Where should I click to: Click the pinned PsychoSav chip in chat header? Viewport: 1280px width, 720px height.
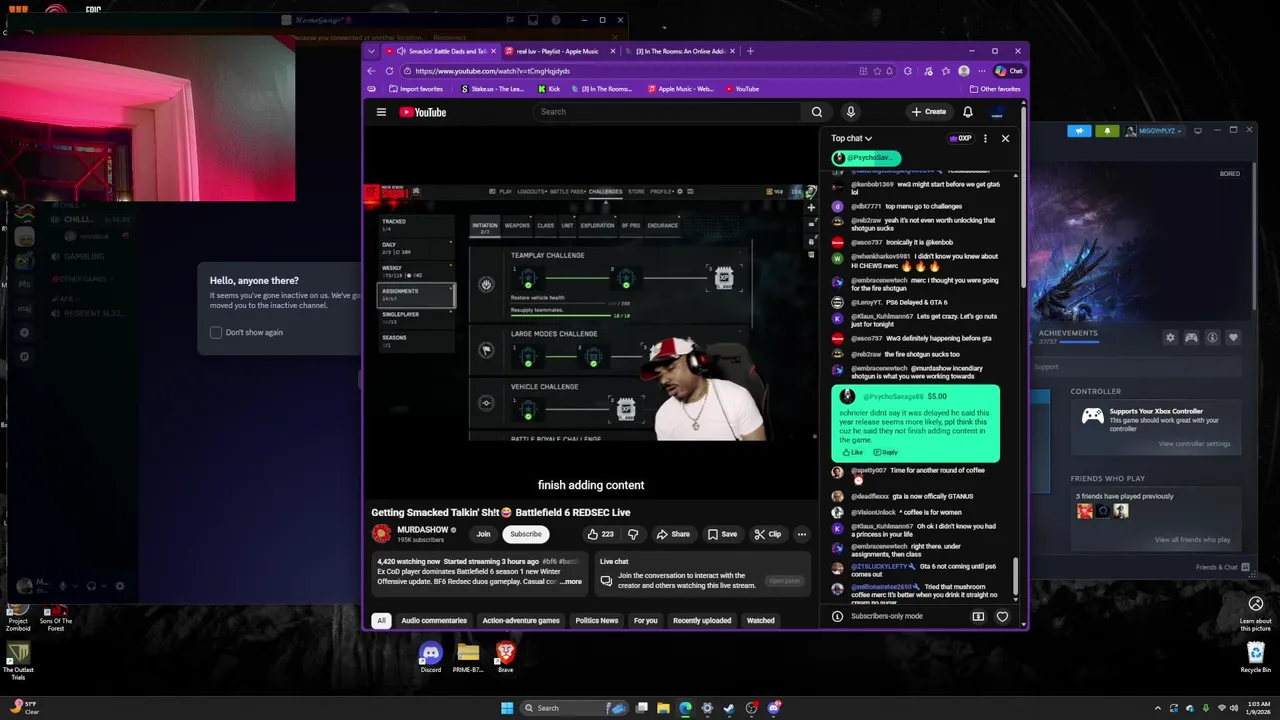(x=866, y=158)
